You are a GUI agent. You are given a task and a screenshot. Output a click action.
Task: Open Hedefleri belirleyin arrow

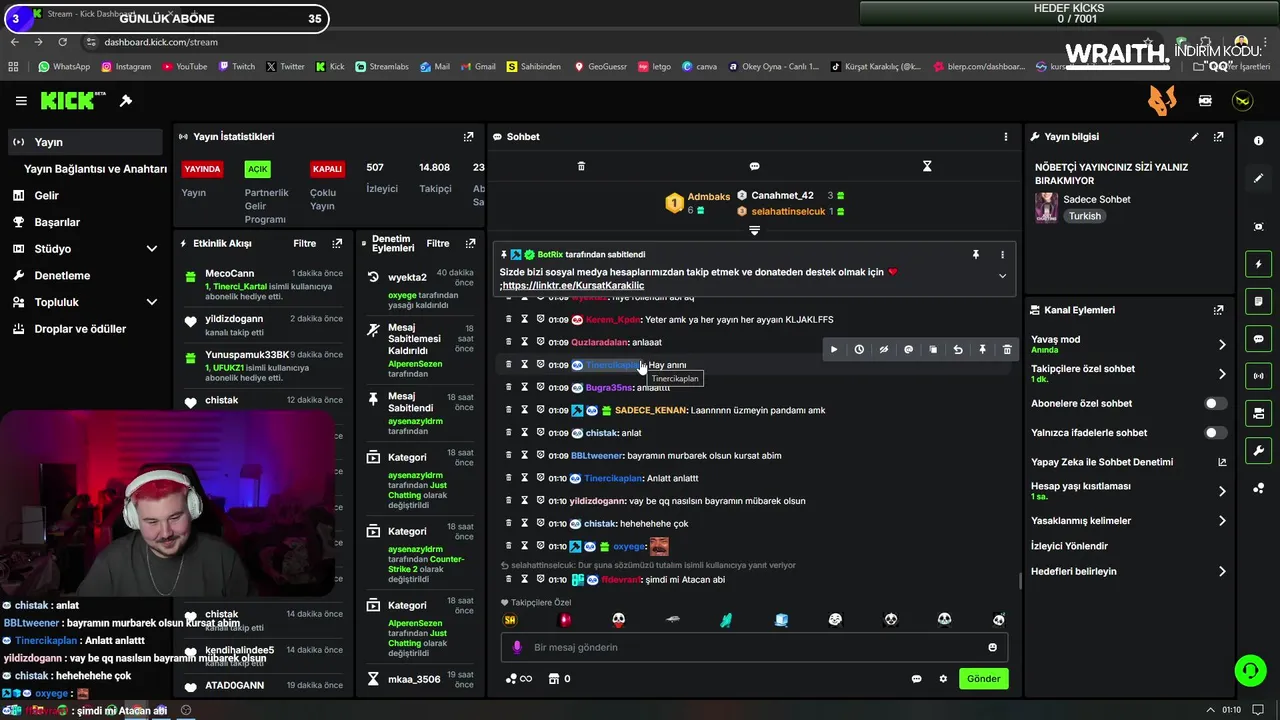pyautogui.click(x=1222, y=572)
